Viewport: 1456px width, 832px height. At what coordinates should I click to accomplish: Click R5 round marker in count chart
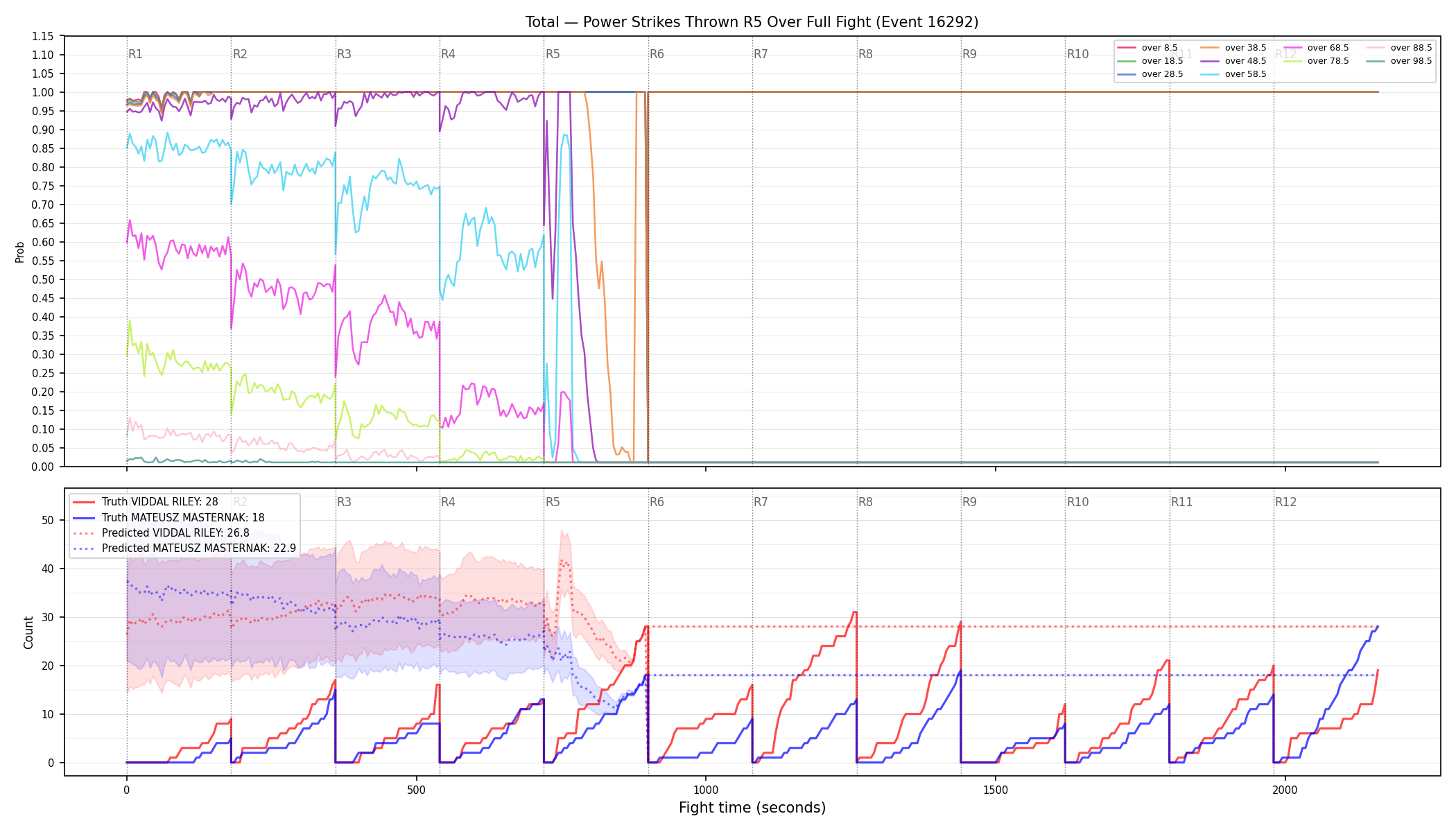tap(553, 502)
